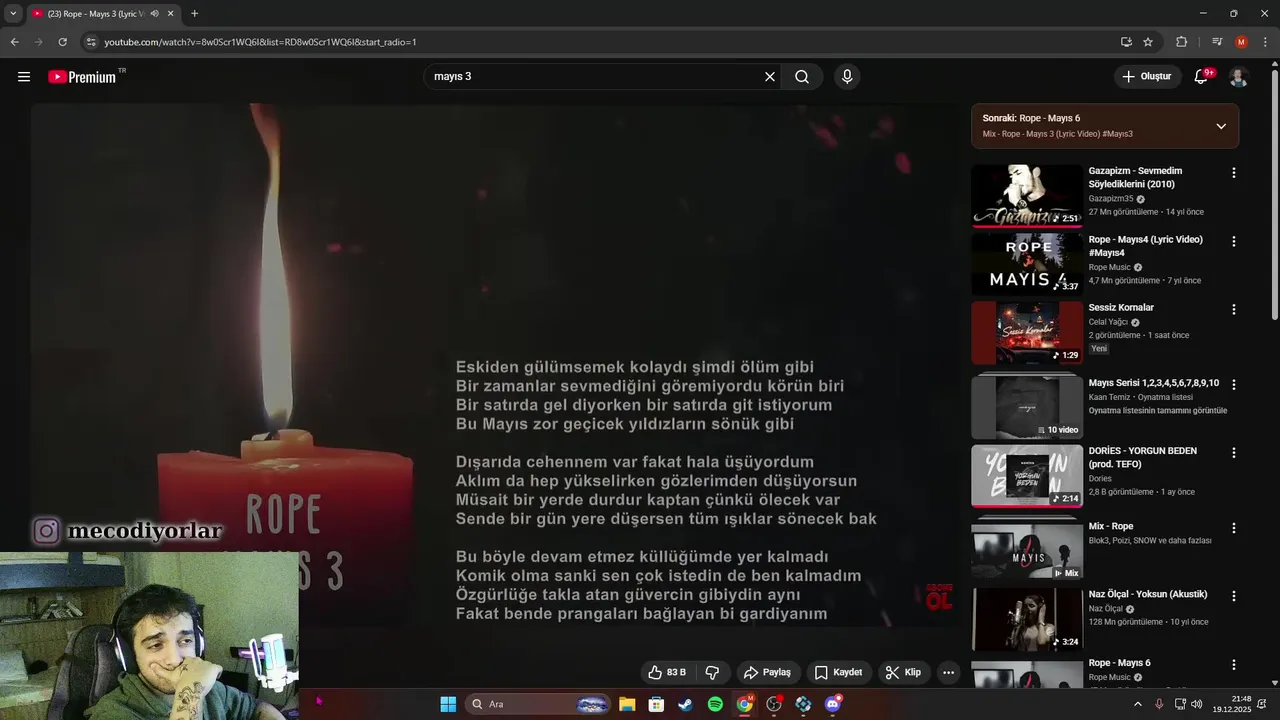Bookmark this page with star
The height and width of the screenshot is (720, 1280).
pos(1148,42)
